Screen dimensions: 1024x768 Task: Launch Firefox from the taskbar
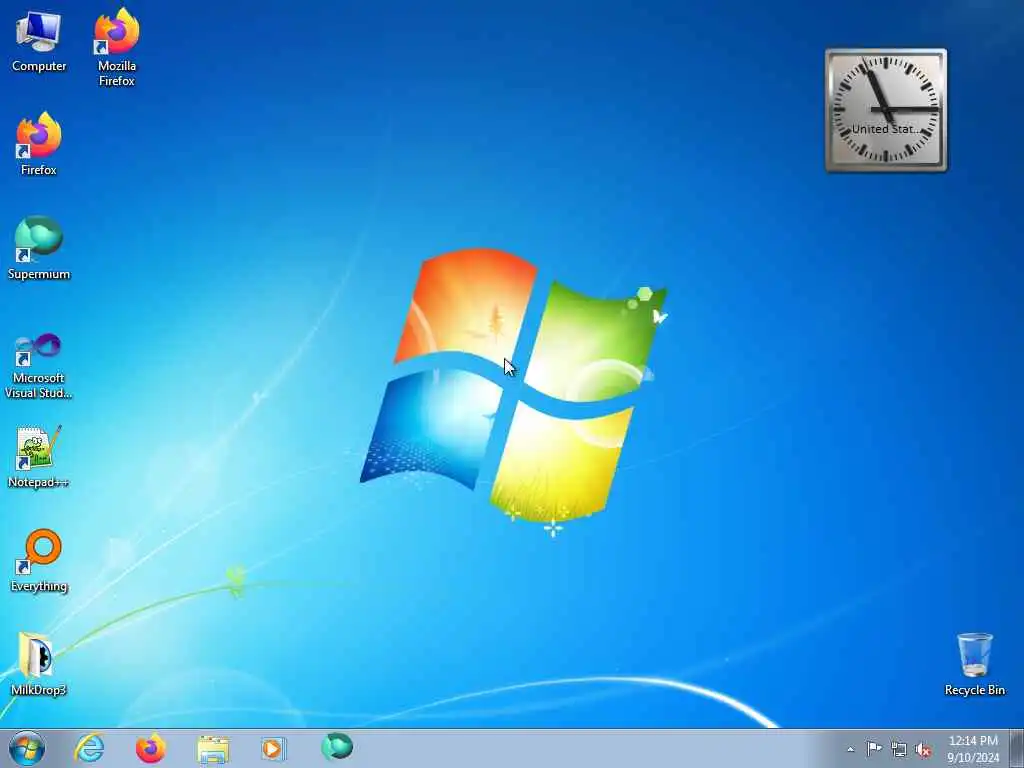[150, 748]
